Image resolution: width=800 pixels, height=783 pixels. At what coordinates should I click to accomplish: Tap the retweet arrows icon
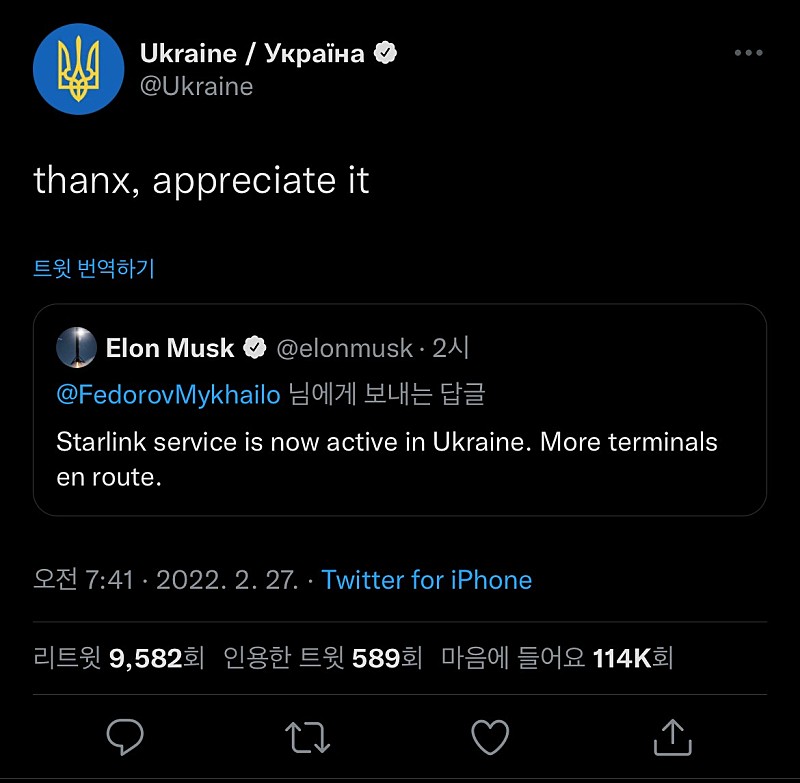point(307,738)
